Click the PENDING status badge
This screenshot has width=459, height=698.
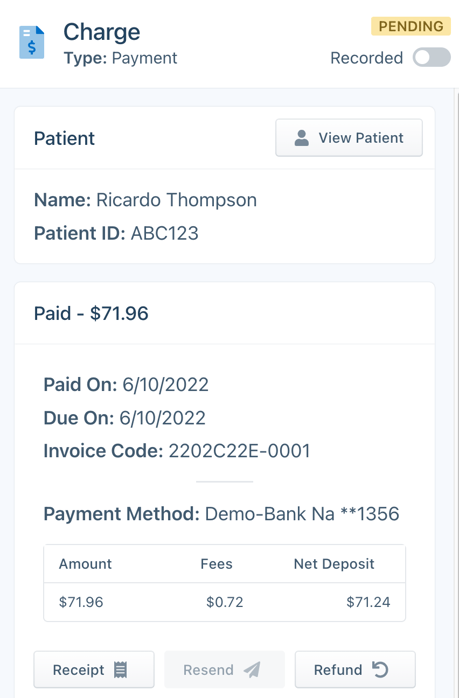[411, 26]
